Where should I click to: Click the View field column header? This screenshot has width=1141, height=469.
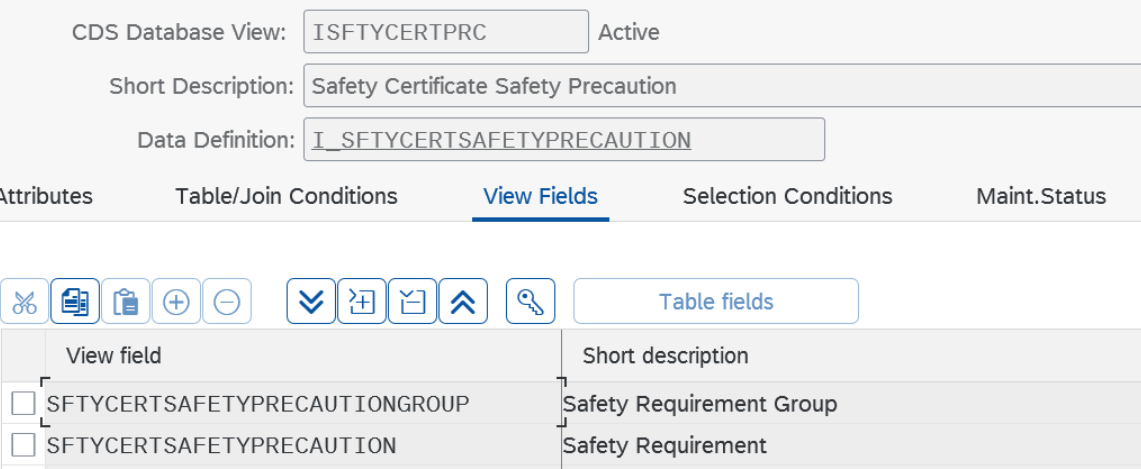[x=114, y=355]
